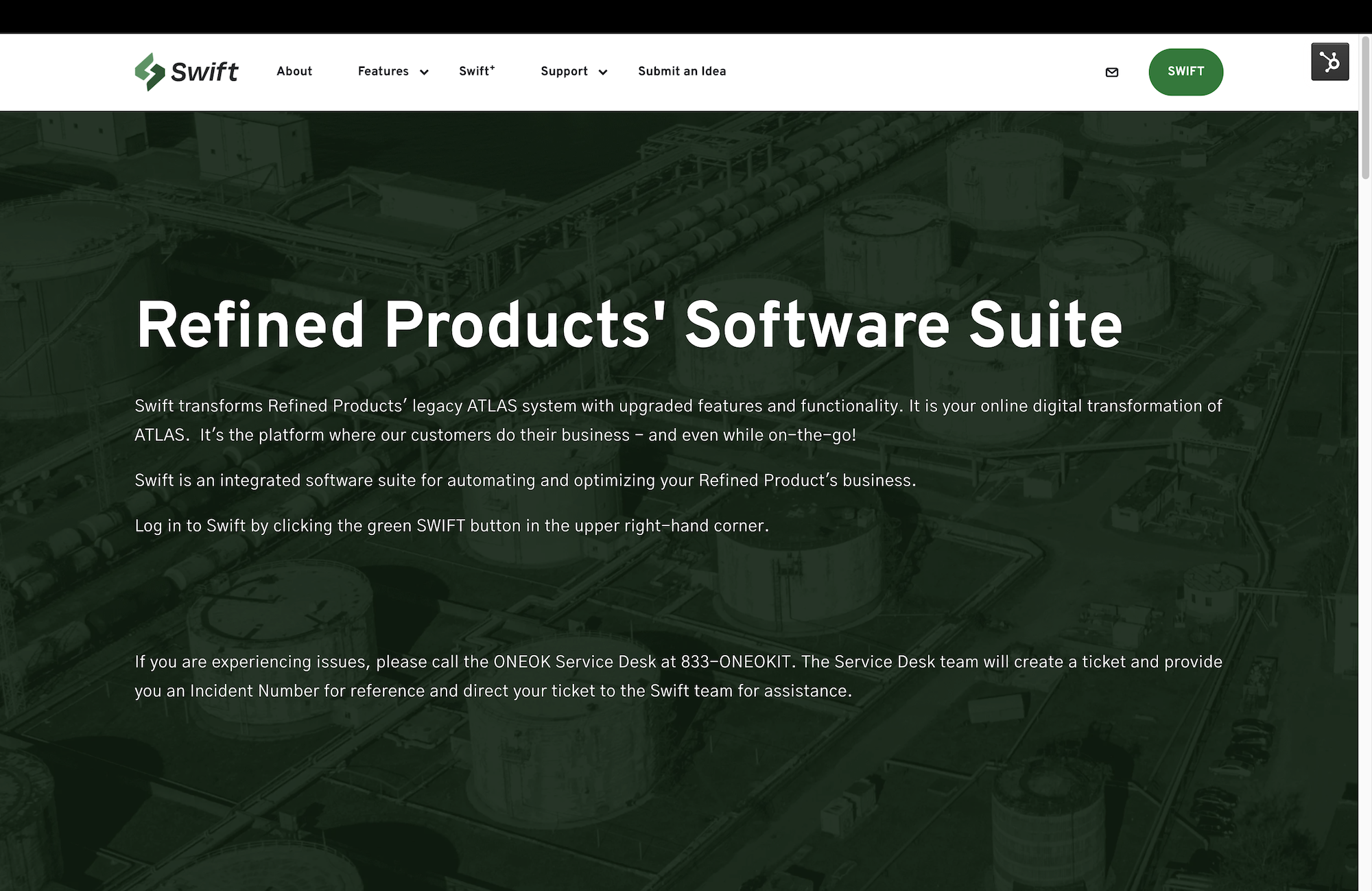Open the About menu item
1372x891 pixels.
294,71
